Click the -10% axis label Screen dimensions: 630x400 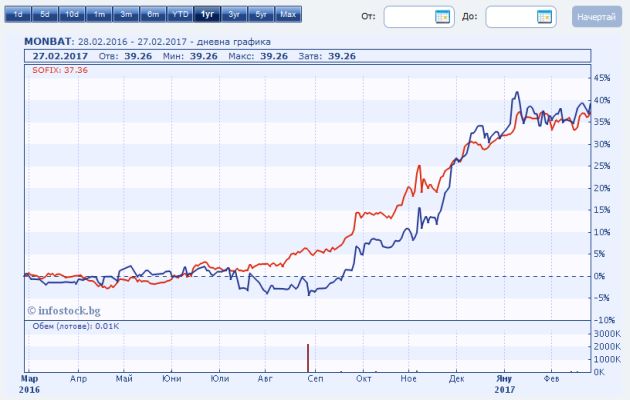click(x=605, y=320)
